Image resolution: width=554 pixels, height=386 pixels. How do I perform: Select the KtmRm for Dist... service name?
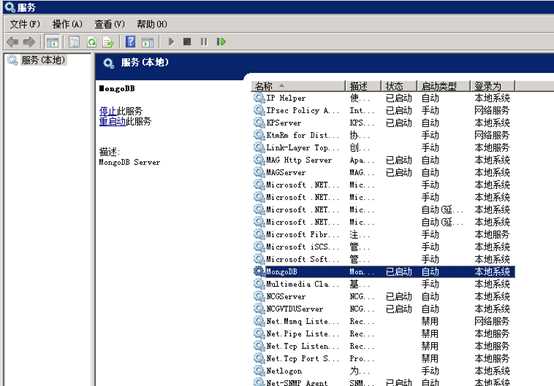(303, 135)
